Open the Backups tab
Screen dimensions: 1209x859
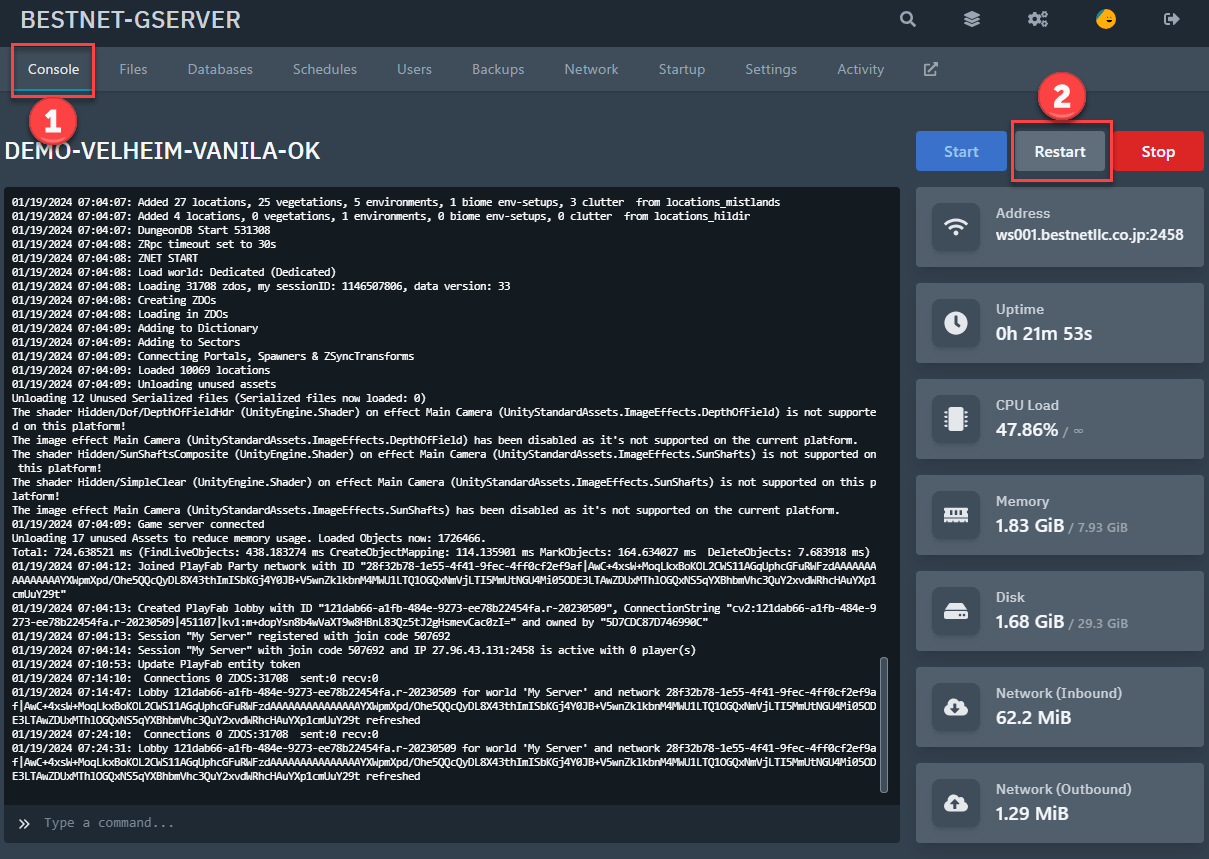(498, 69)
